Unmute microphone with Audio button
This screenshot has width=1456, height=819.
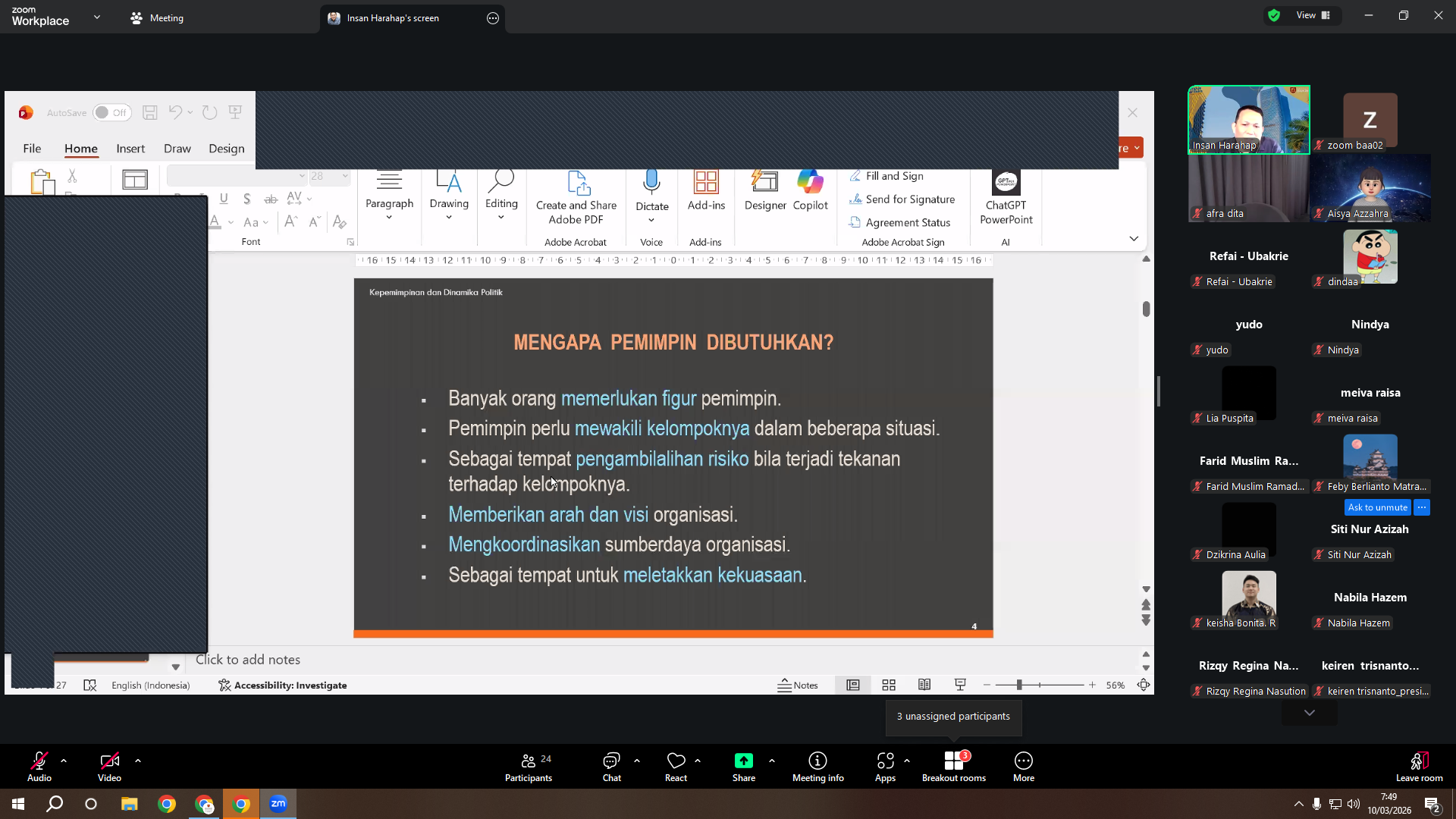point(39,767)
